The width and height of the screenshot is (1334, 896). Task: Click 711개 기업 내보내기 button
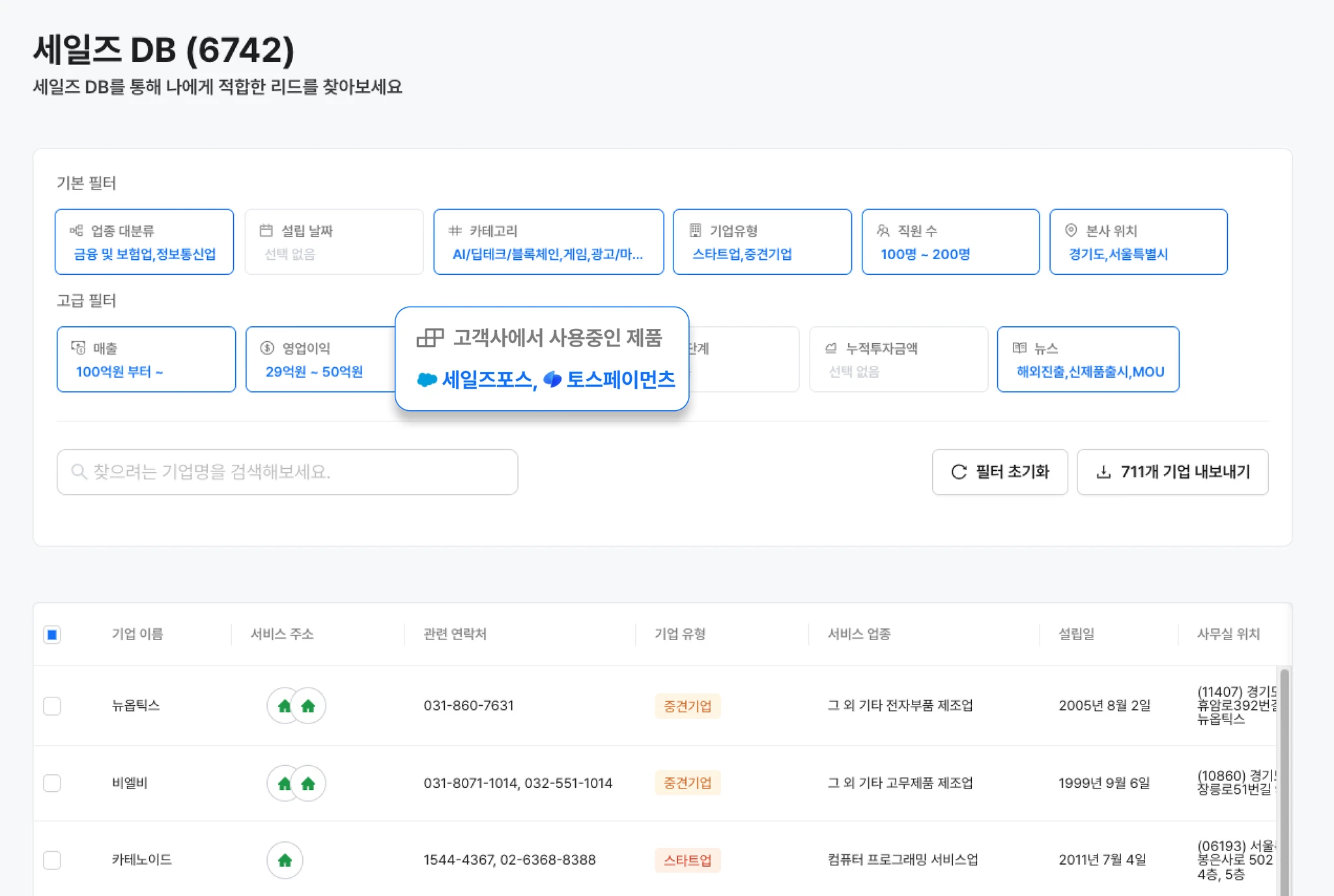click(1172, 472)
